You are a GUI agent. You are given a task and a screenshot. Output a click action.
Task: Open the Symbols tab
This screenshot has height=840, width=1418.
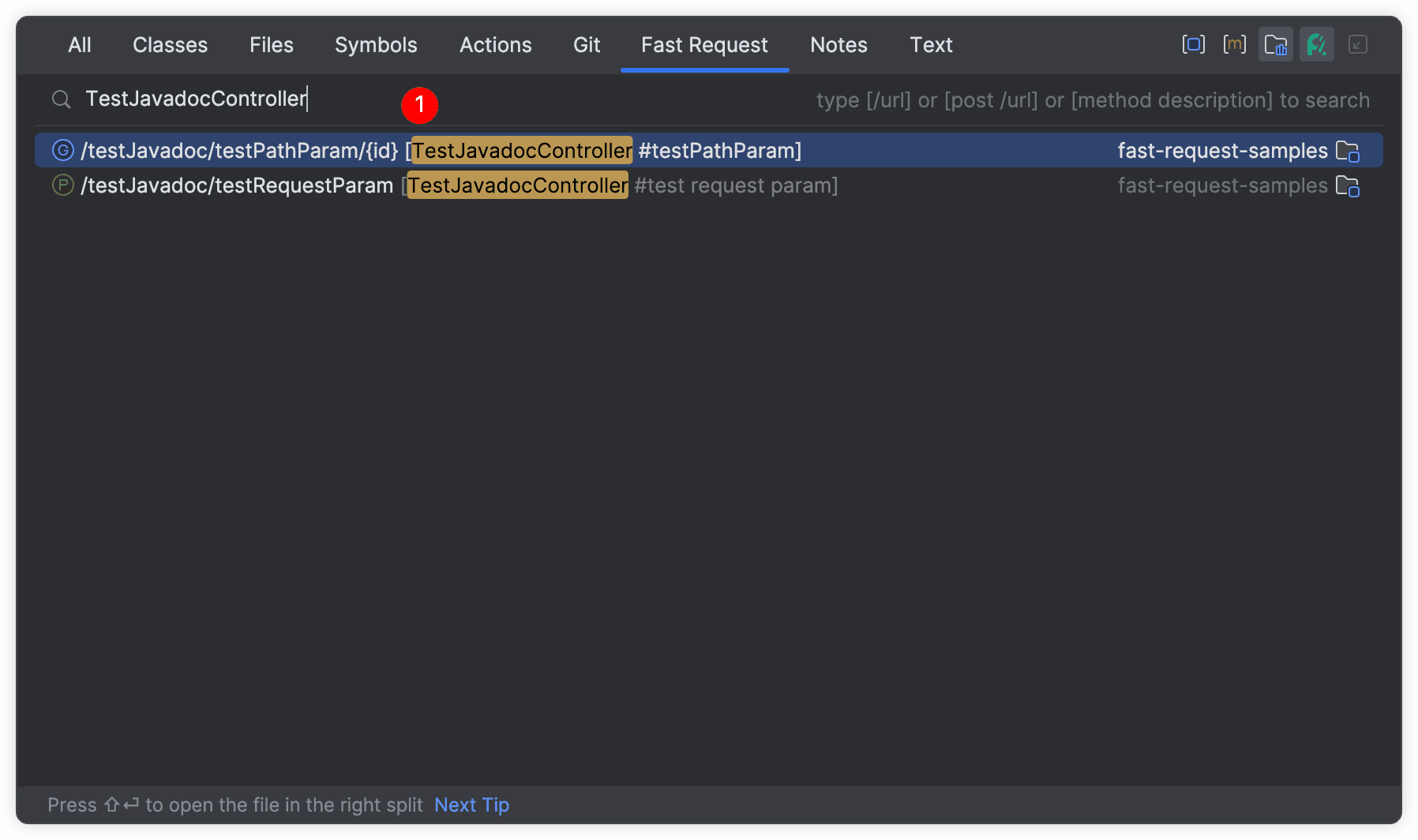[376, 45]
